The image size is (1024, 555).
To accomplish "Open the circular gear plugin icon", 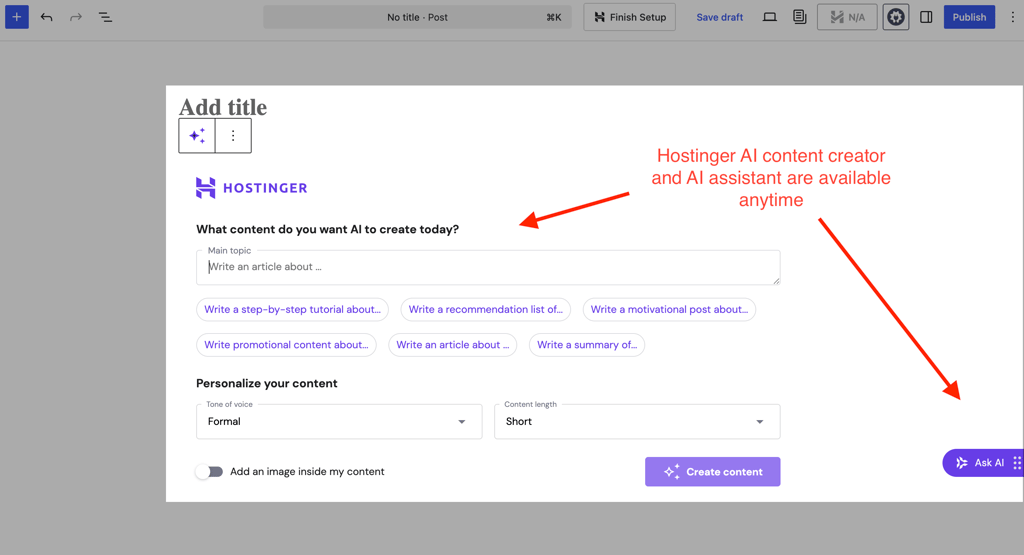I will (896, 17).
